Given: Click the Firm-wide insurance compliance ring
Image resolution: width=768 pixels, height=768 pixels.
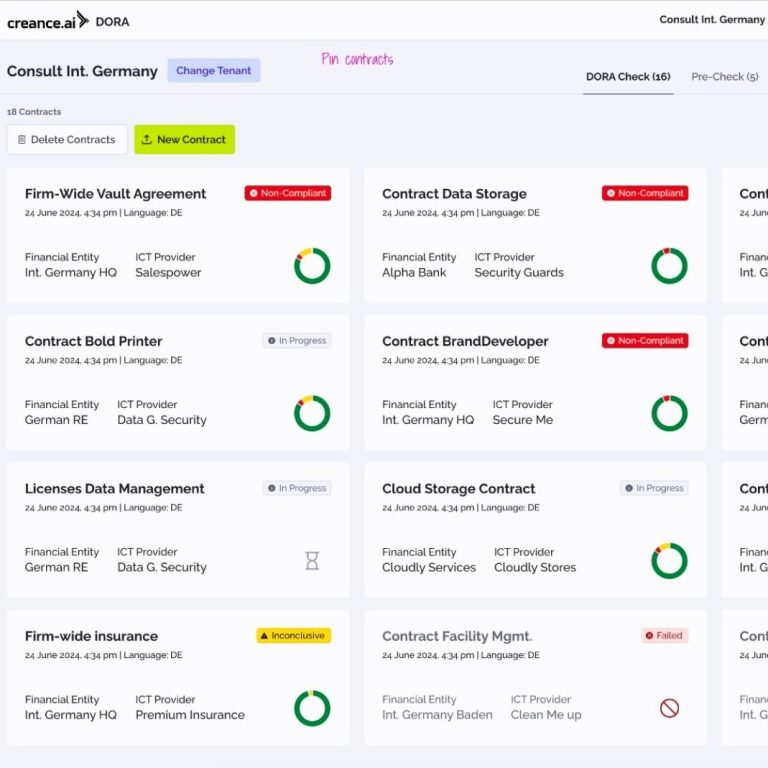Looking at the screenshot, I should (312, 708).
